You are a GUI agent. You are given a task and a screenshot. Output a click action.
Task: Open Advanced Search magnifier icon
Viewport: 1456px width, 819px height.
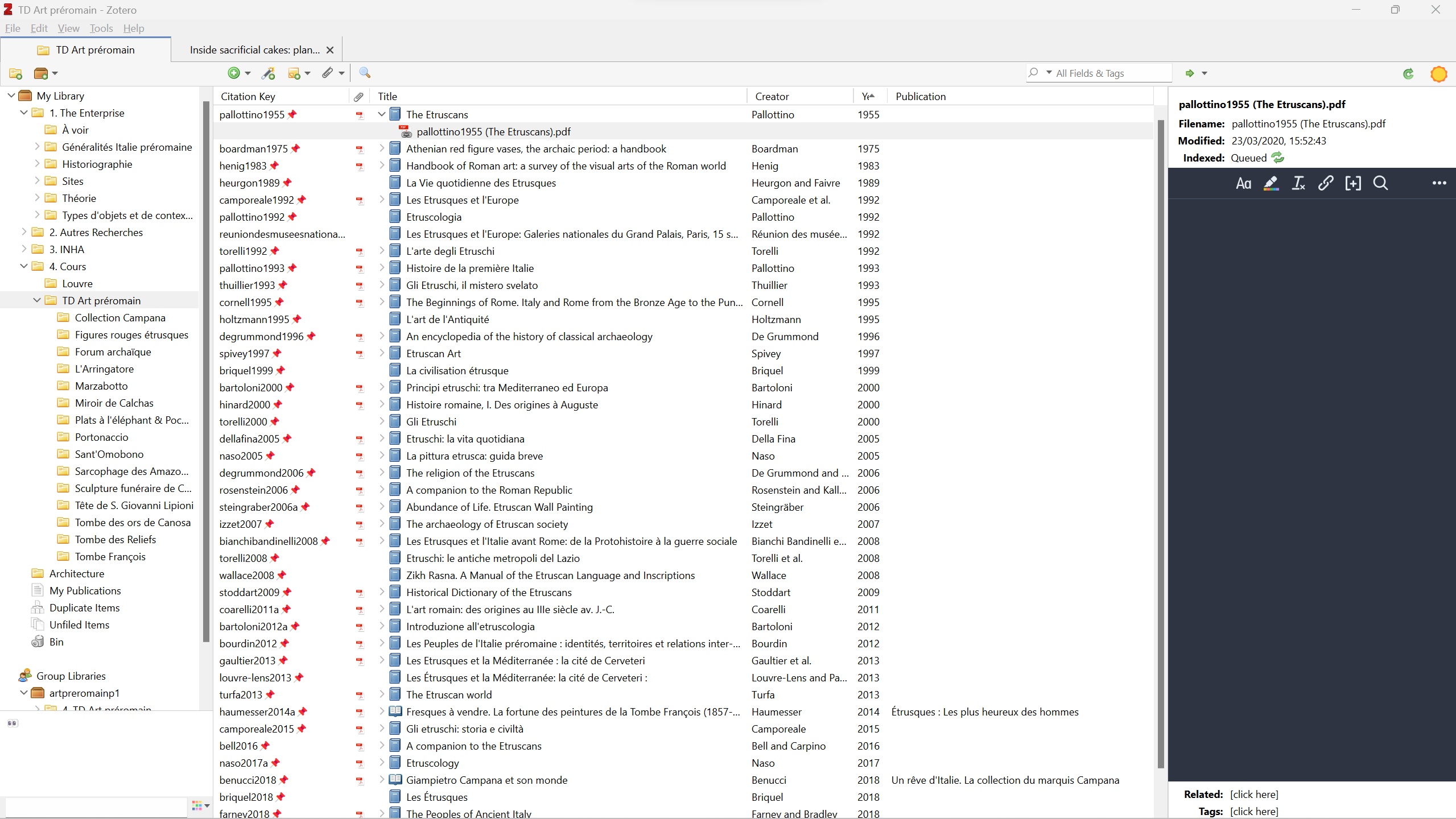[365, 73]
